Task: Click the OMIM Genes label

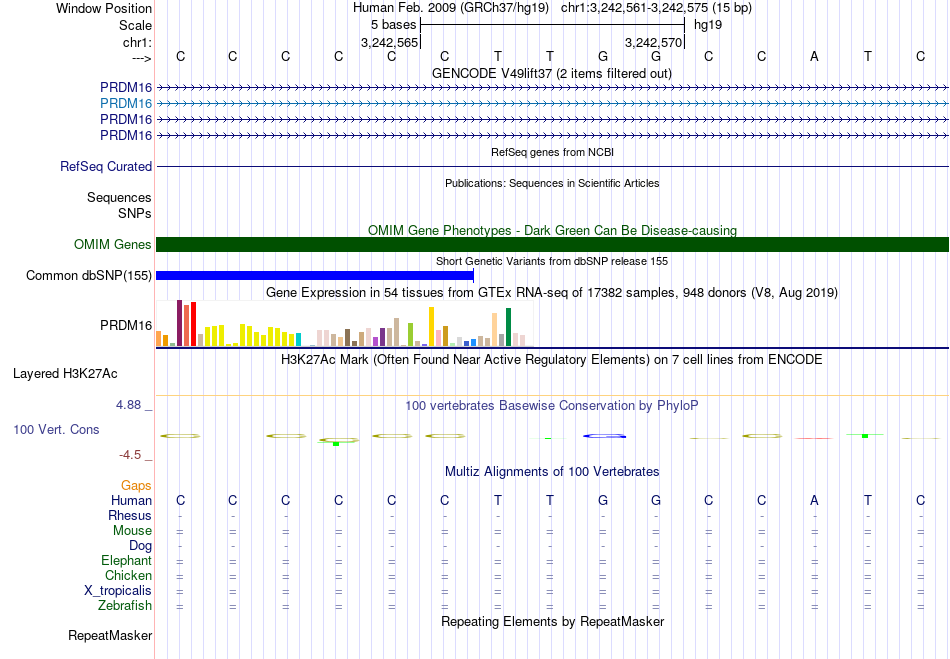Action: pyautogui.click(x=113, y=244)
